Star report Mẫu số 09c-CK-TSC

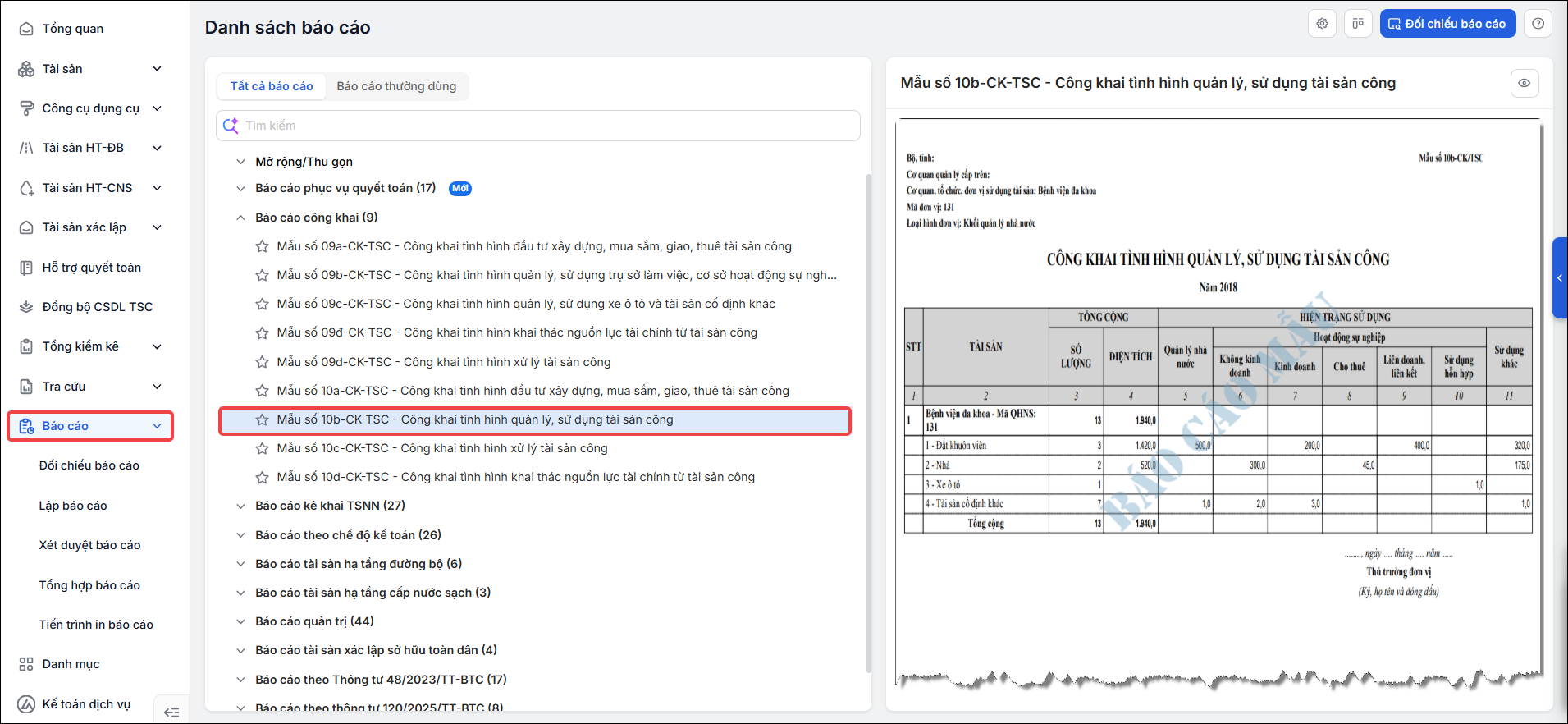click(262, 304)
